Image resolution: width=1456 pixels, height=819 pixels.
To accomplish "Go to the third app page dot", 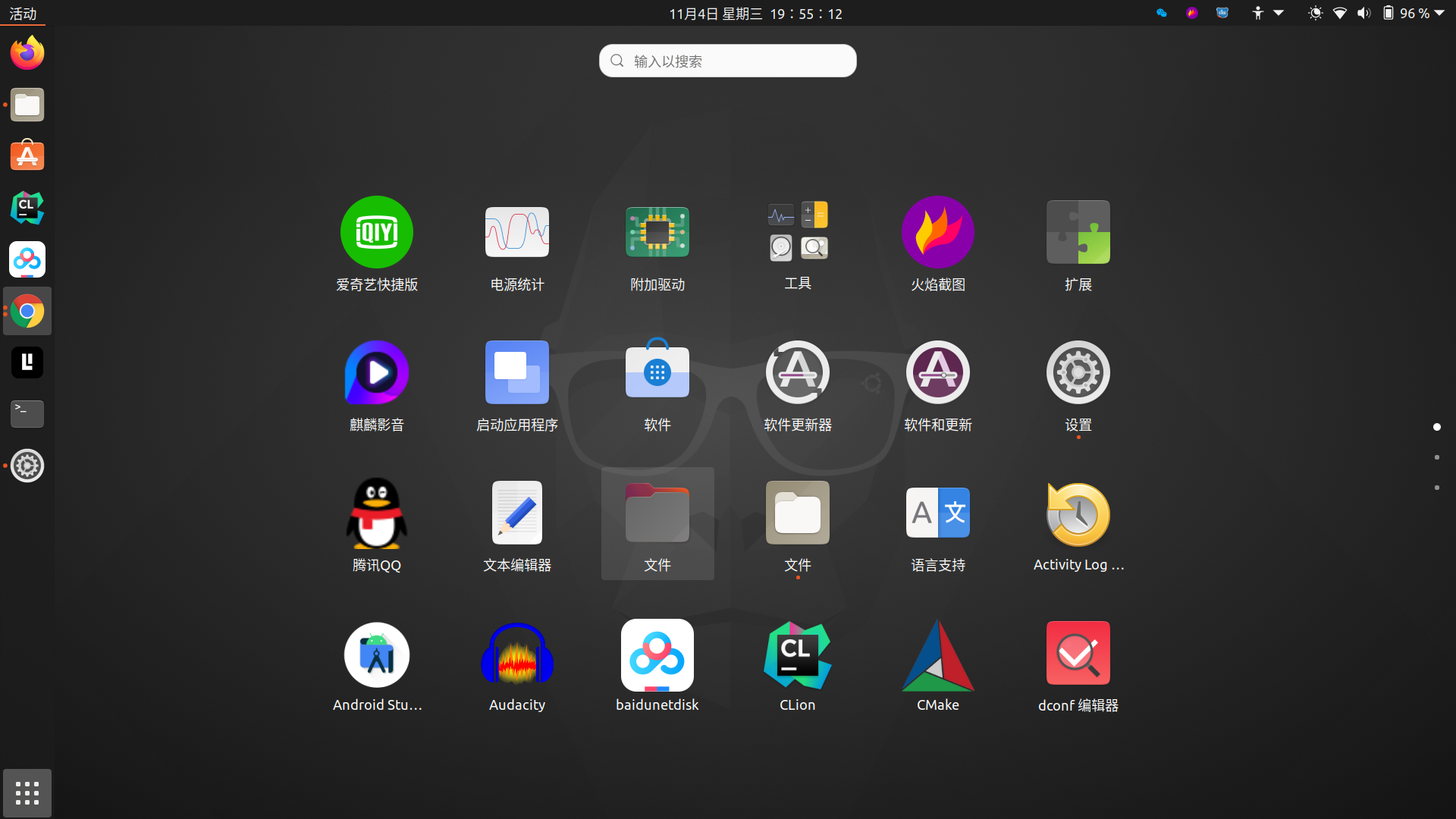I will pos(1437,488).
